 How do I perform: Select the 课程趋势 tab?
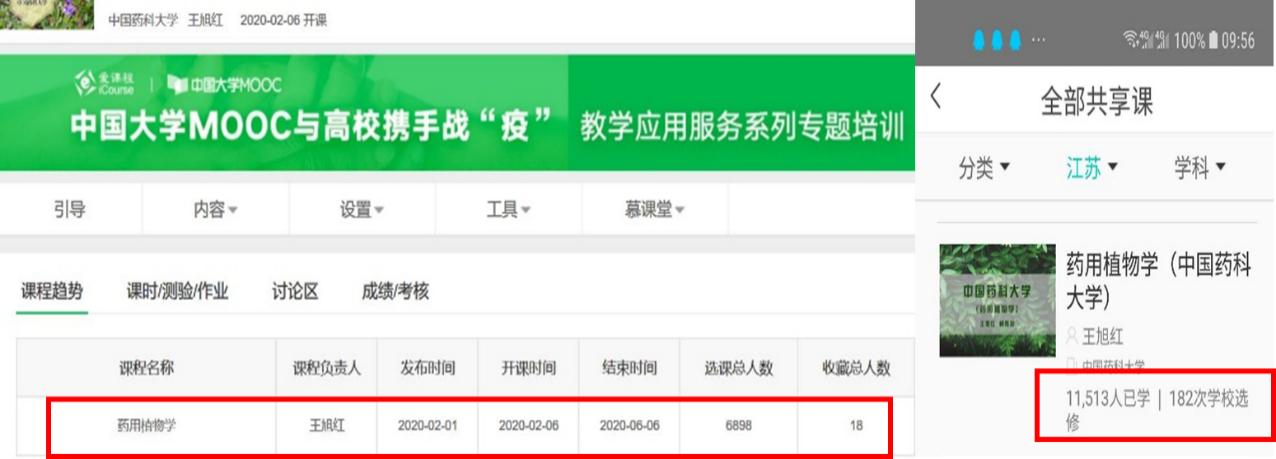(52, 291)
